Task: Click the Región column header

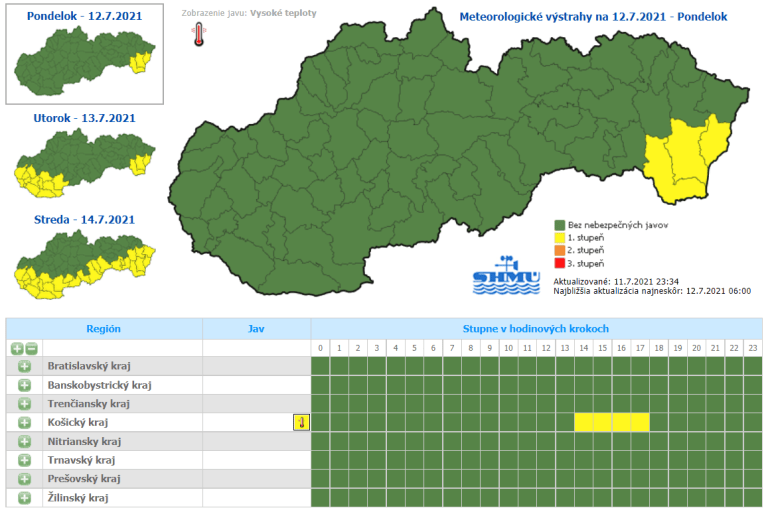Action: pos(104,328)
